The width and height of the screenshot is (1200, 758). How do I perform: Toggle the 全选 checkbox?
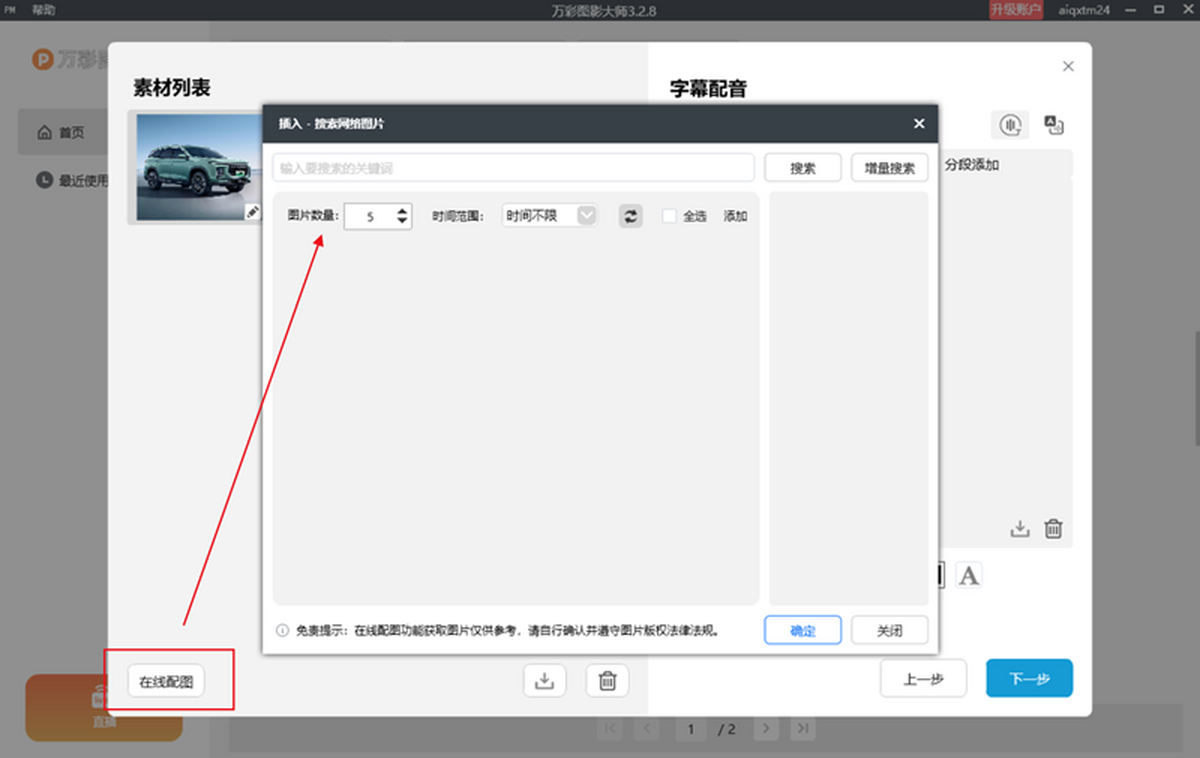(x=669, y=215)
